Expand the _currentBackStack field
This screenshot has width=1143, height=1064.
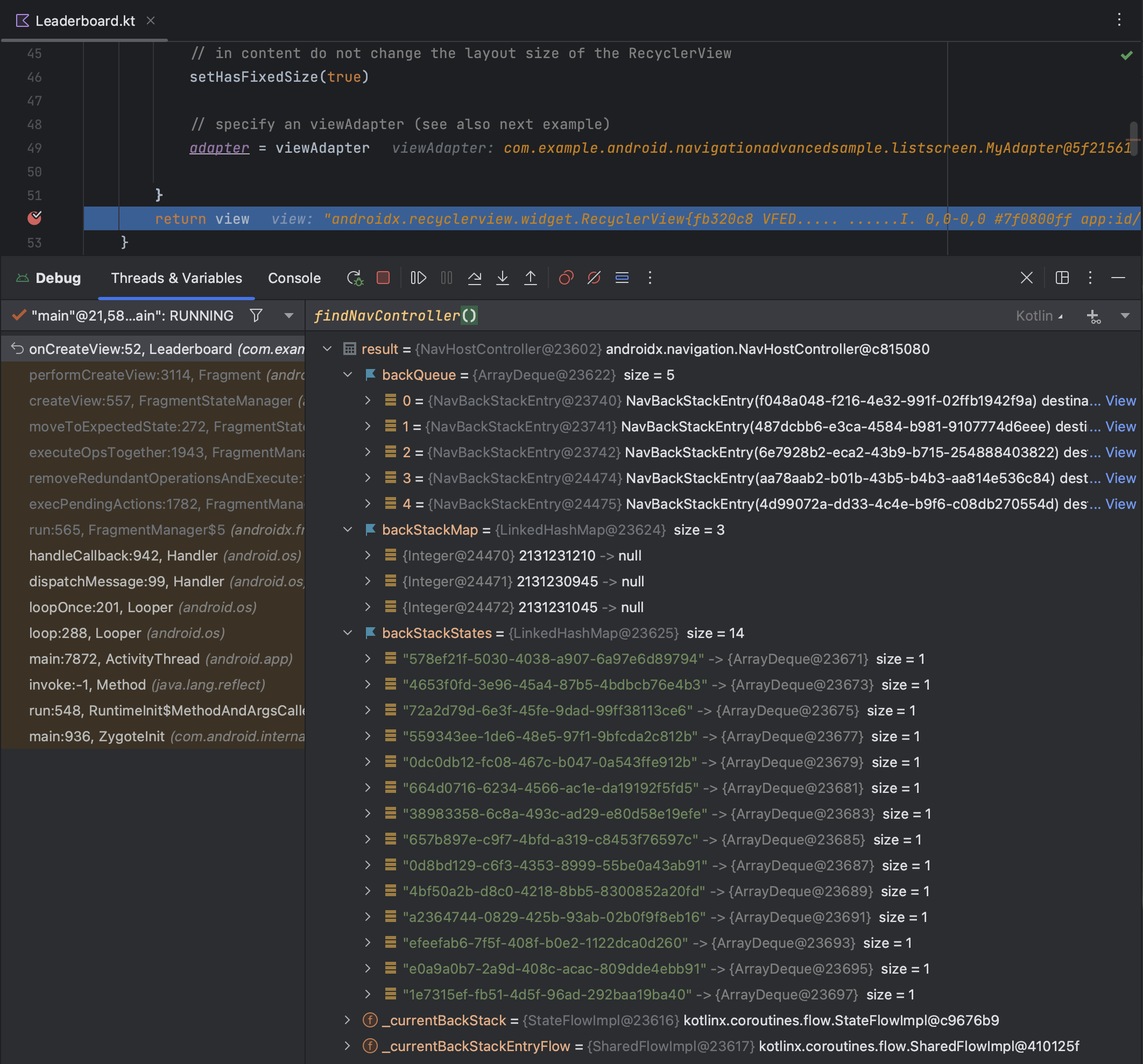(347, 1020)
